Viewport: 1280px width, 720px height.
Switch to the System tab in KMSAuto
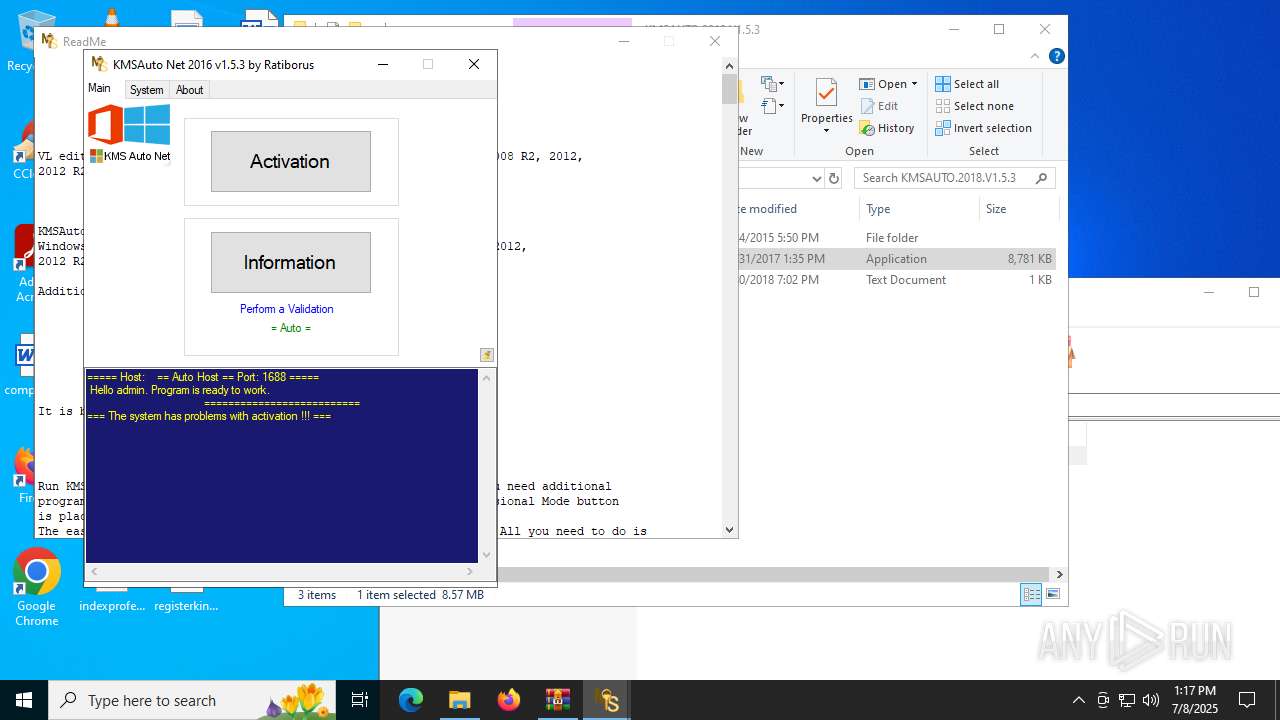pyautogui.click(x=146, y=90)
